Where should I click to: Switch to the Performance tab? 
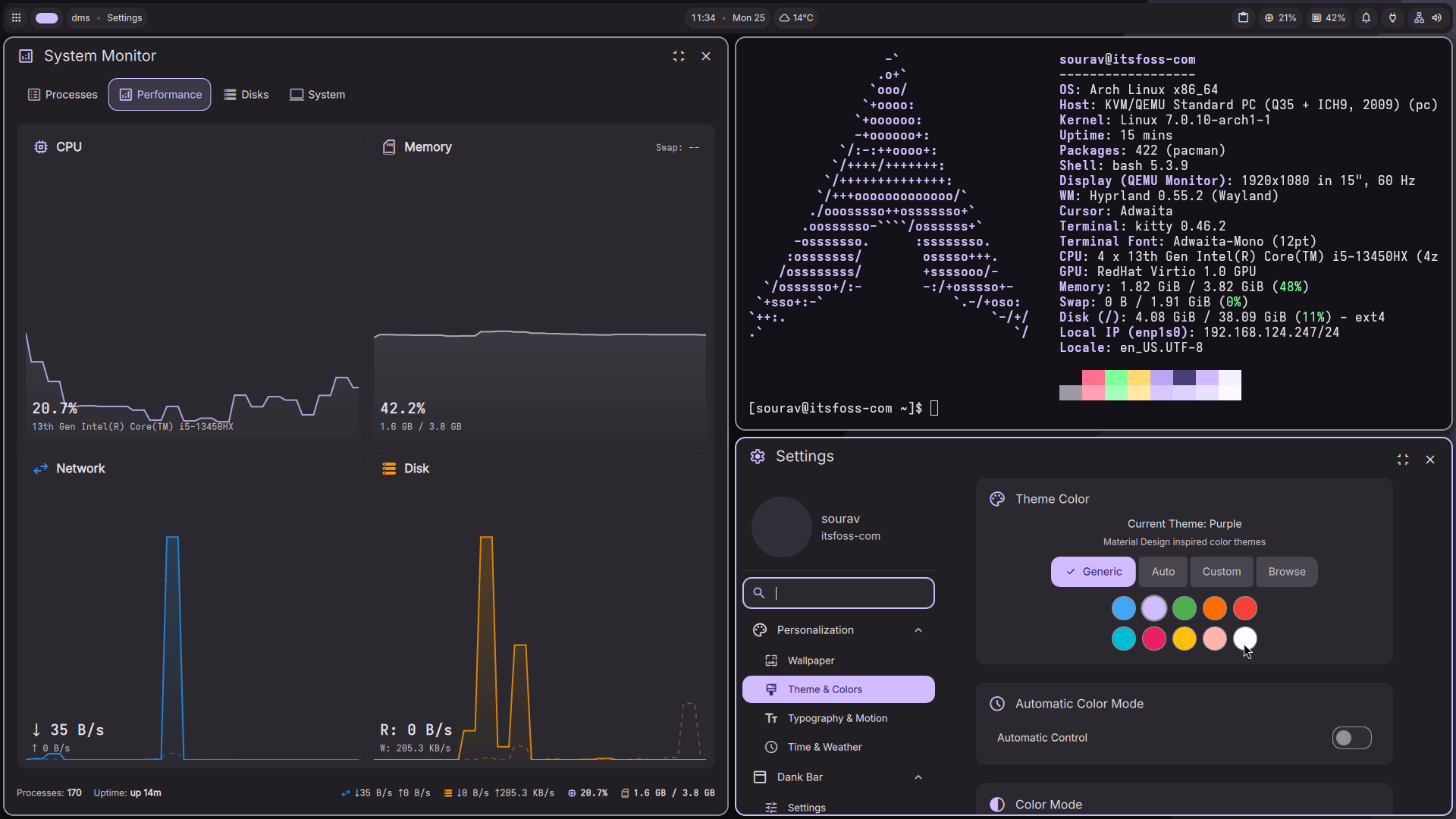coord(160,95)
